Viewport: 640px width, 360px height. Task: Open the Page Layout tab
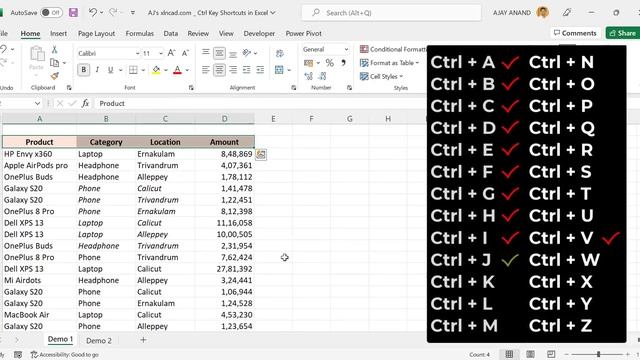pos(96,33)
